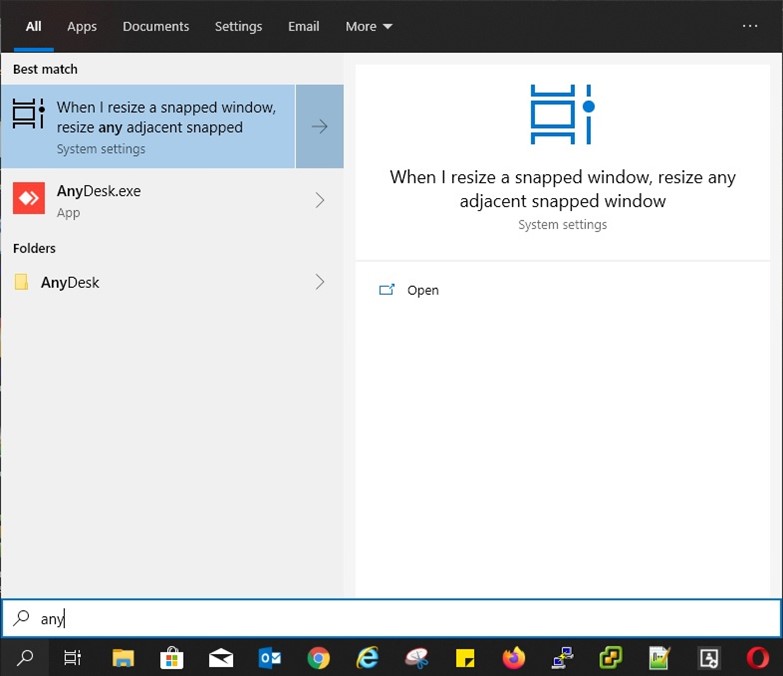Open Task View from the taskbar
This screenshot has width=783, height=676.
[x=72, y=658]
